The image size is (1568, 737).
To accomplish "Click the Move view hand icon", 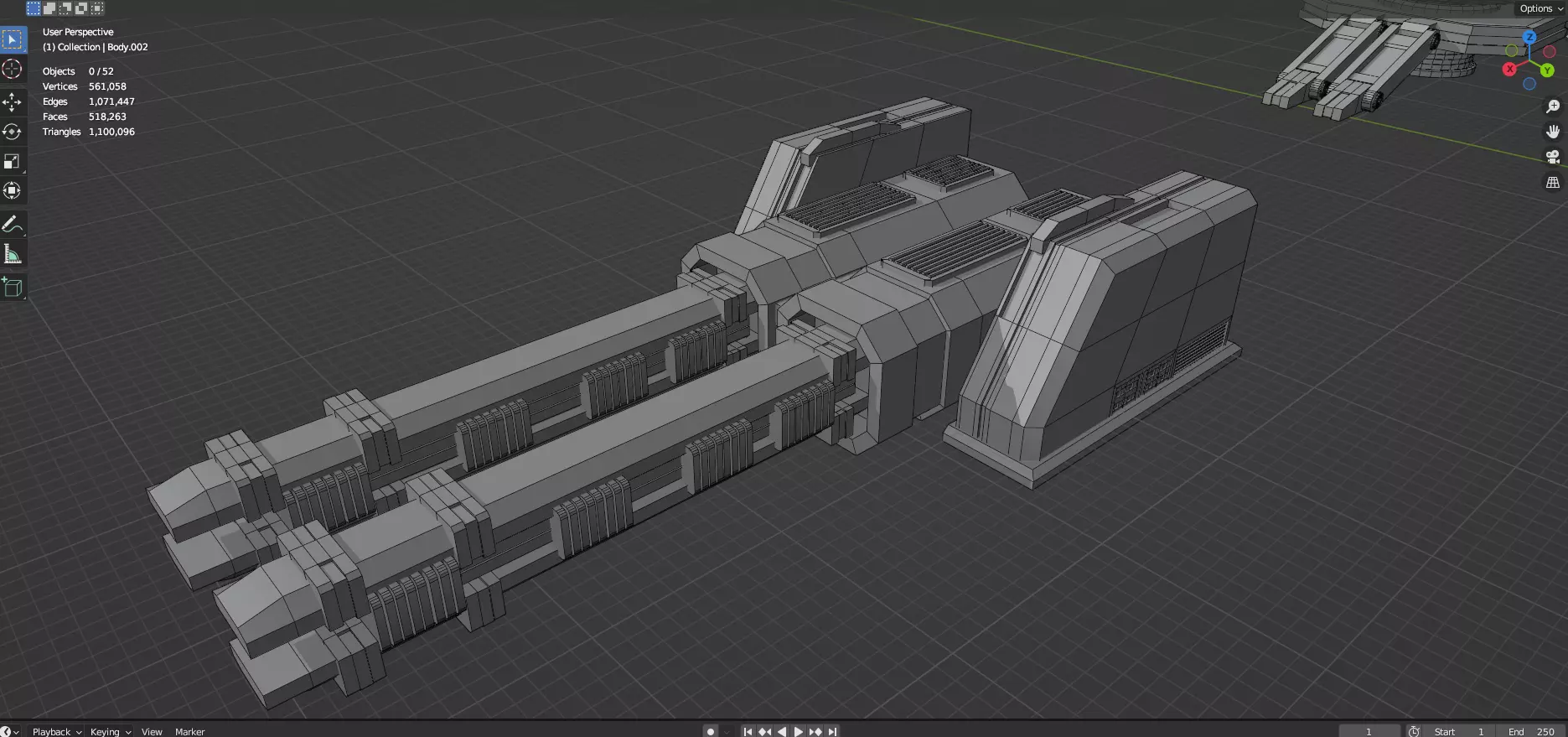I will (x=1553, y=132).
